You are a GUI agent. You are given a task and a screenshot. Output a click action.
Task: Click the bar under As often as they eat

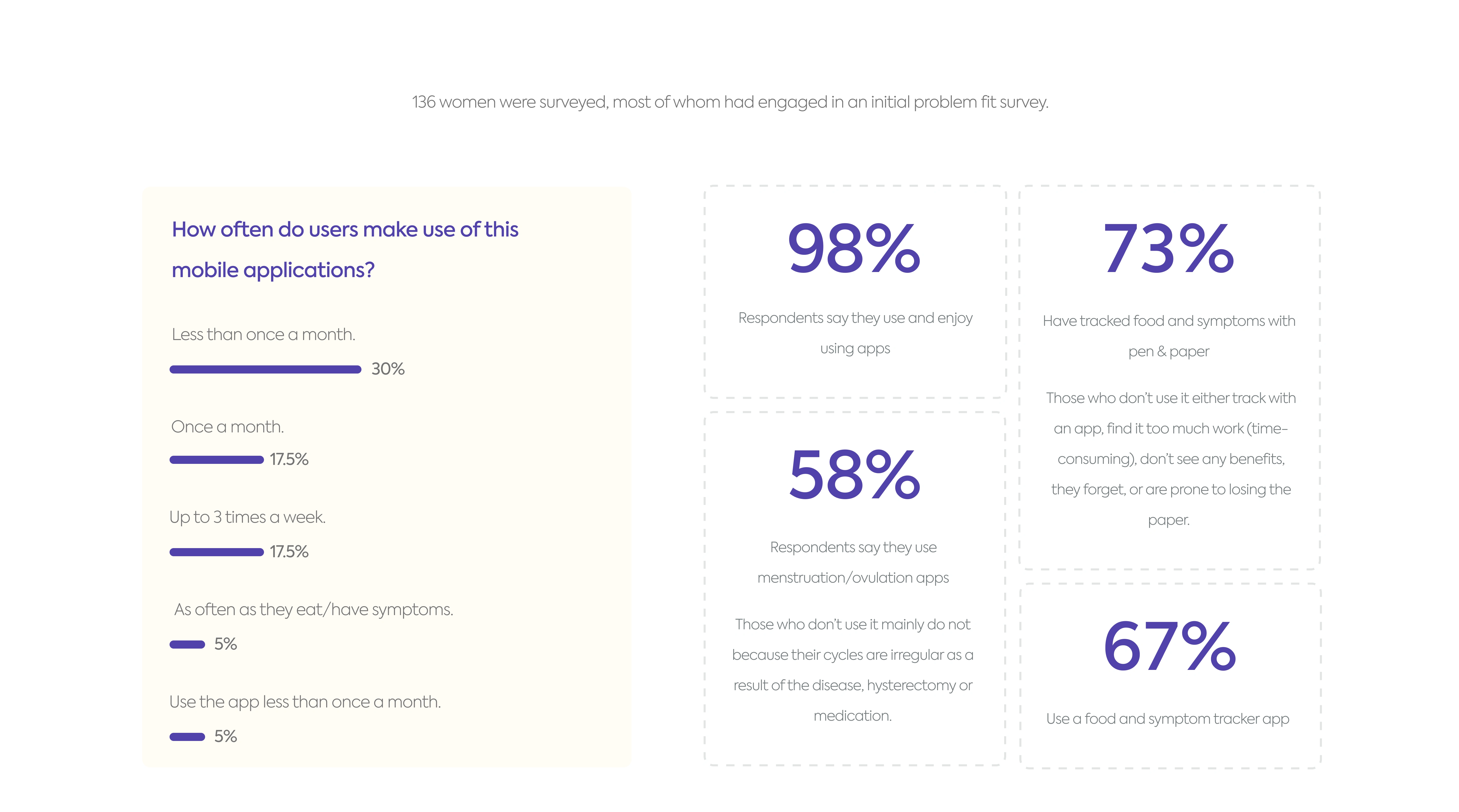tap(187, 644)
